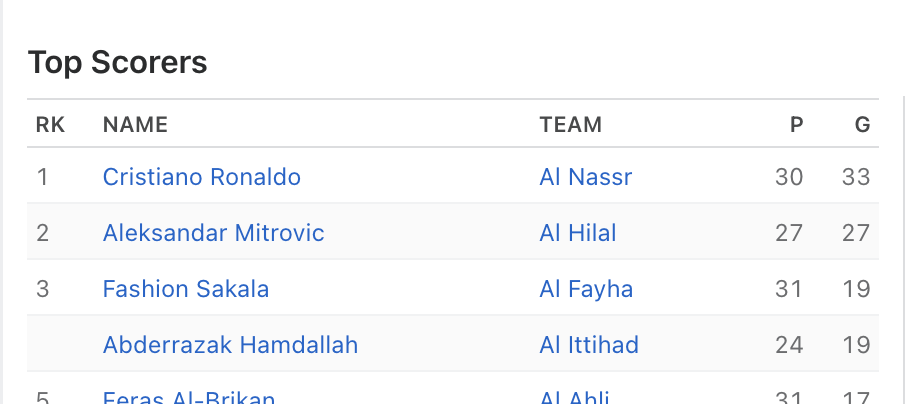
Task: Click the G column header
Action: point(863,125)
